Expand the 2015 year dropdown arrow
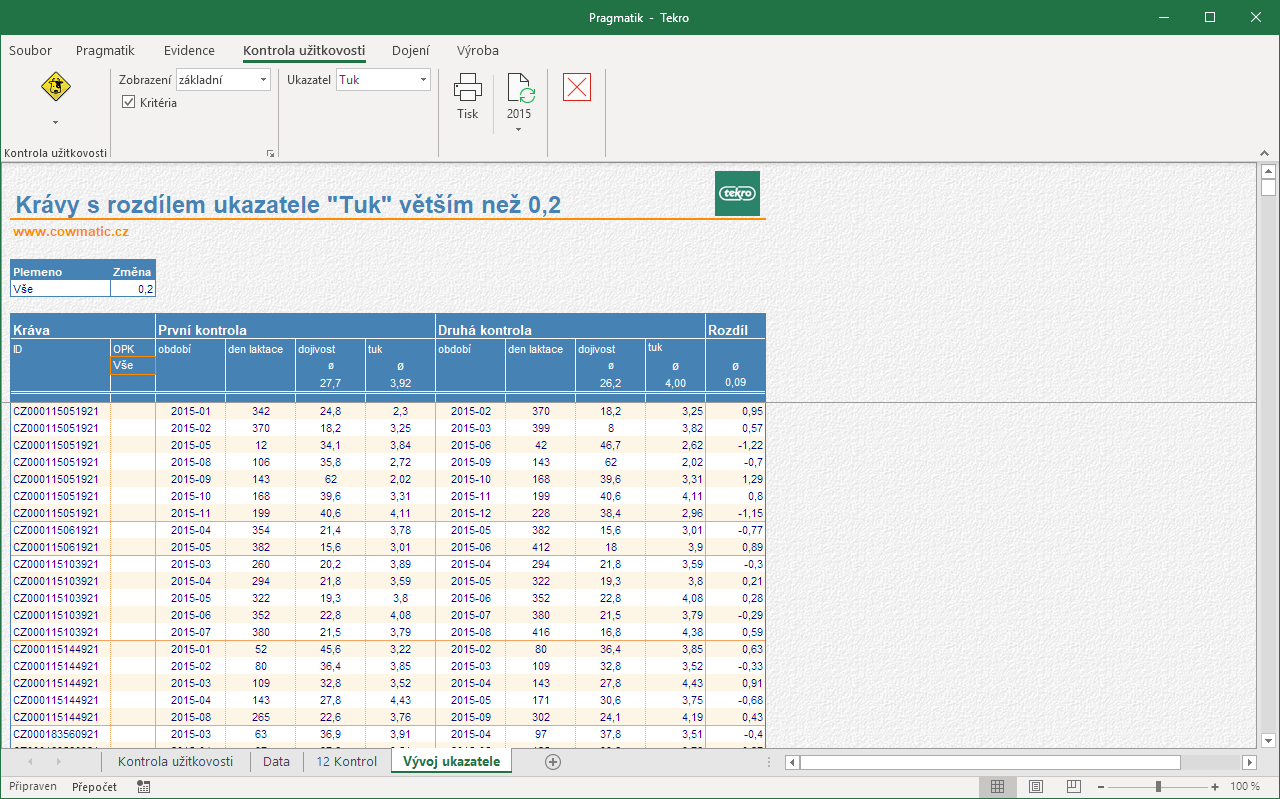The image size is (1280, 799). [x=518, y=129]
